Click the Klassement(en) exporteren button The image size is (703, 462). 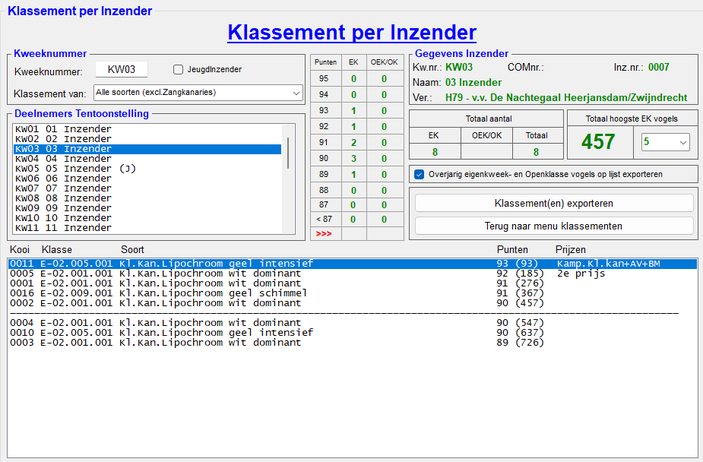point(553,202)
